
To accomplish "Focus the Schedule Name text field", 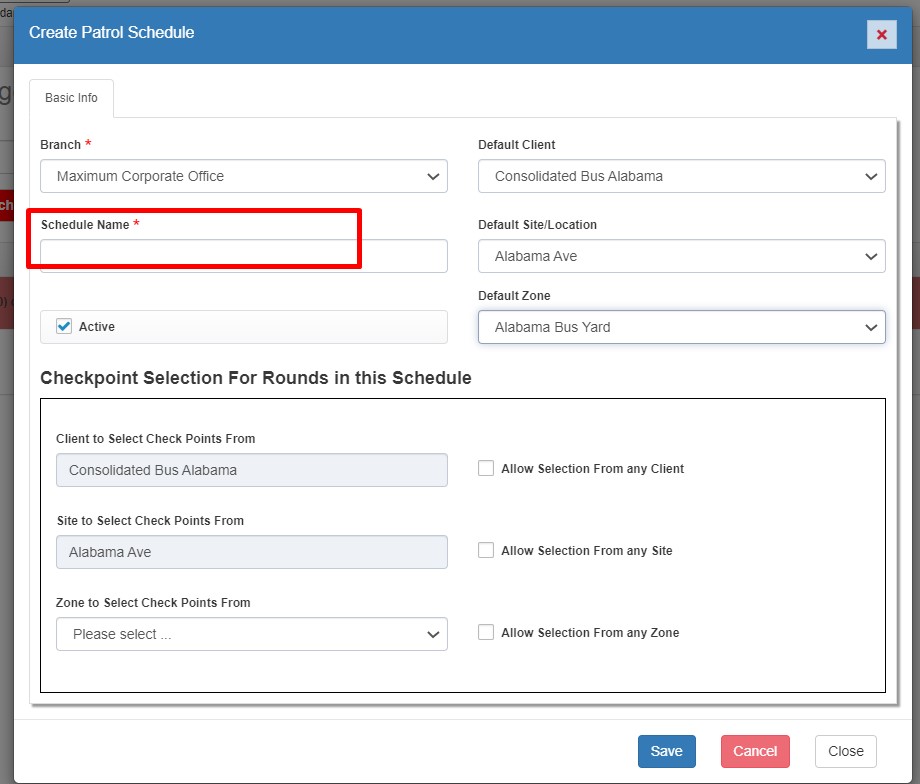I will (x=243, y=256).
